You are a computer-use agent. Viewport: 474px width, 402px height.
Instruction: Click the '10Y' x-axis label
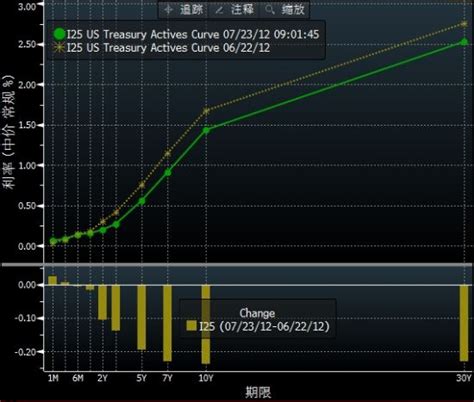[206, 378]
